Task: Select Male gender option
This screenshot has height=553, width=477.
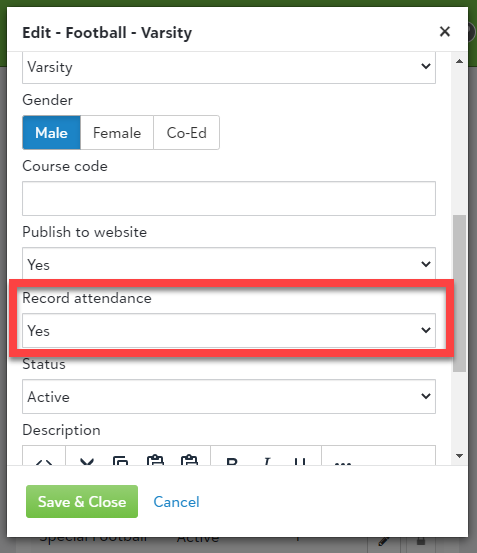Action: [x=51, y=133]
